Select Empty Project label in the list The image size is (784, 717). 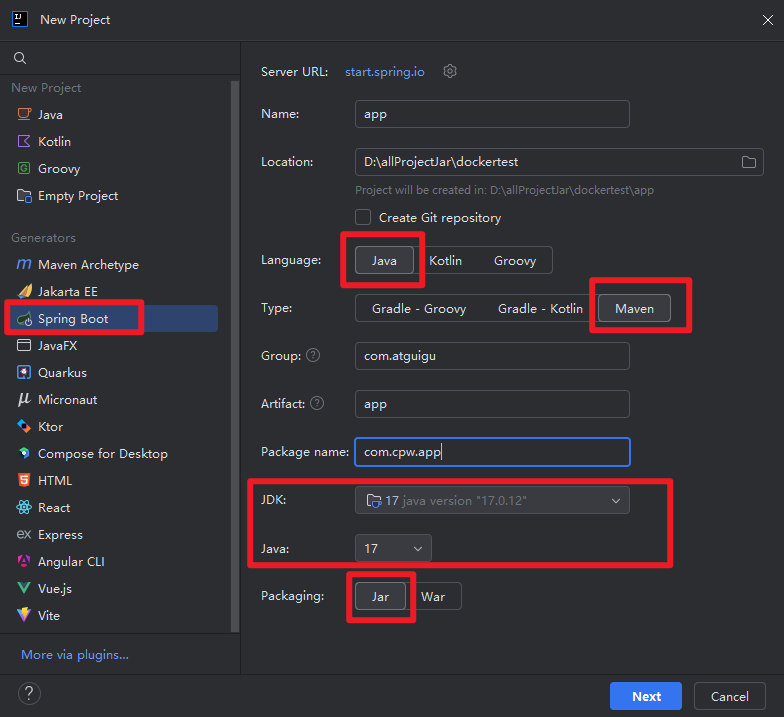(x=78, y=196)
